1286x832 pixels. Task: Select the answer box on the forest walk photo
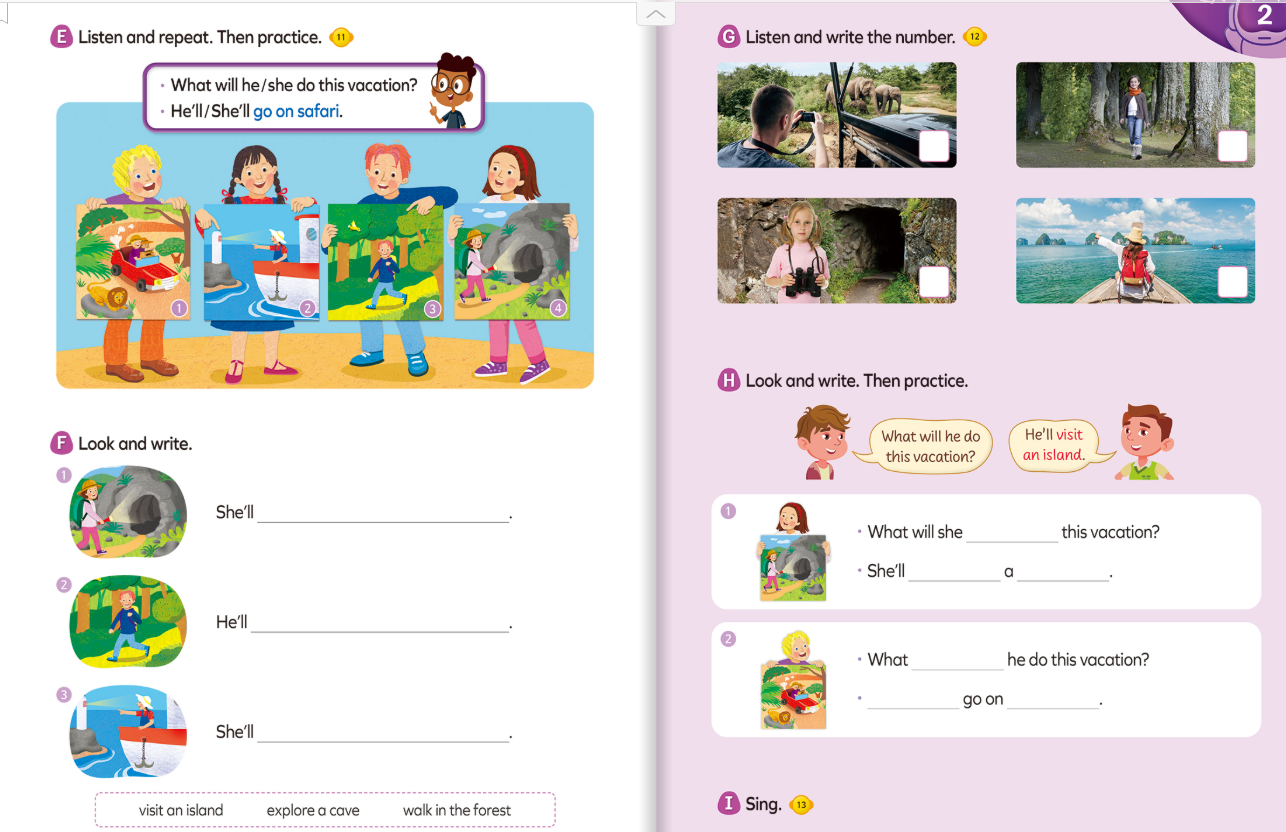1232,147
